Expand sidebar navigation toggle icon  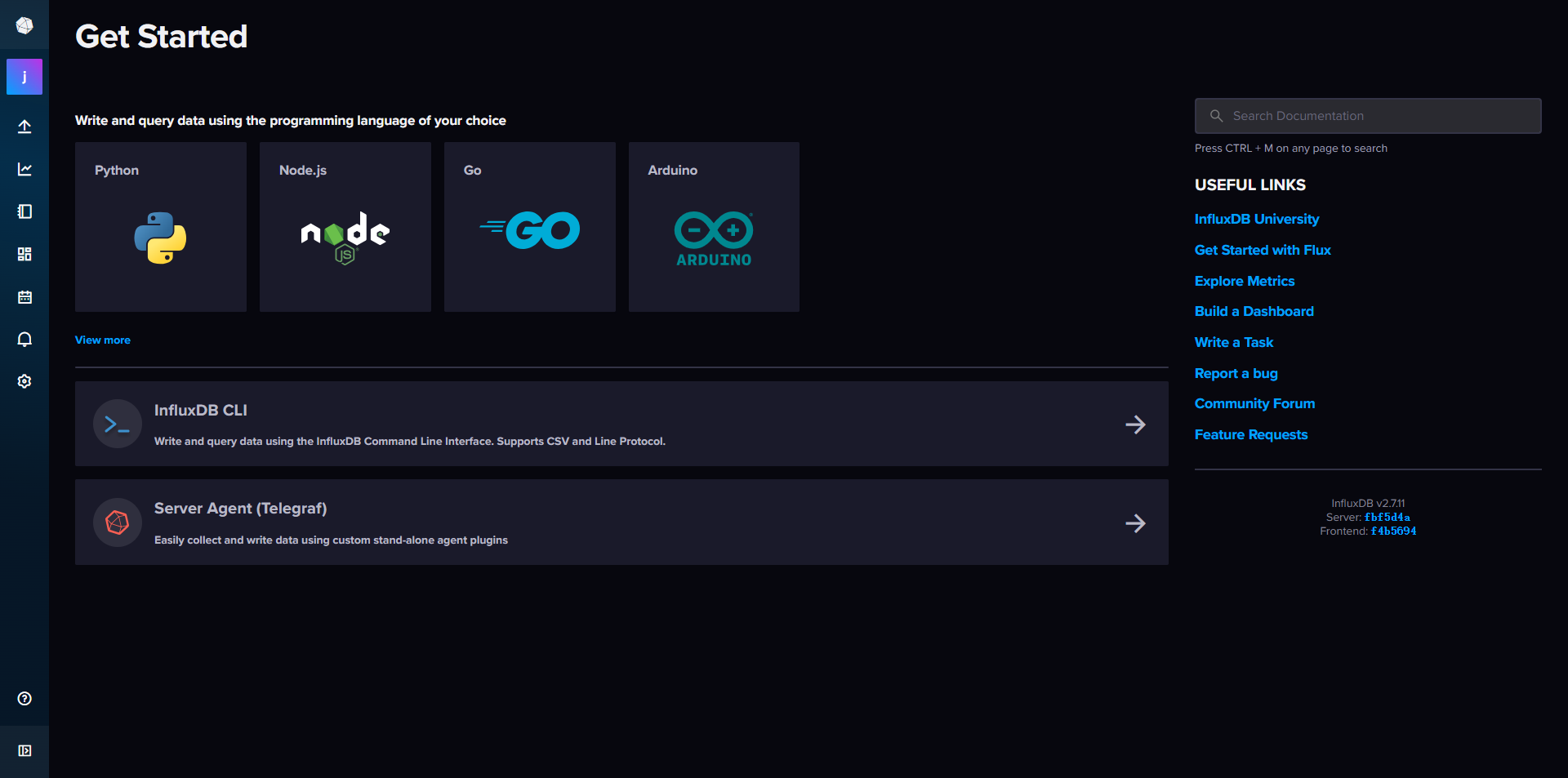coord(24,750)
